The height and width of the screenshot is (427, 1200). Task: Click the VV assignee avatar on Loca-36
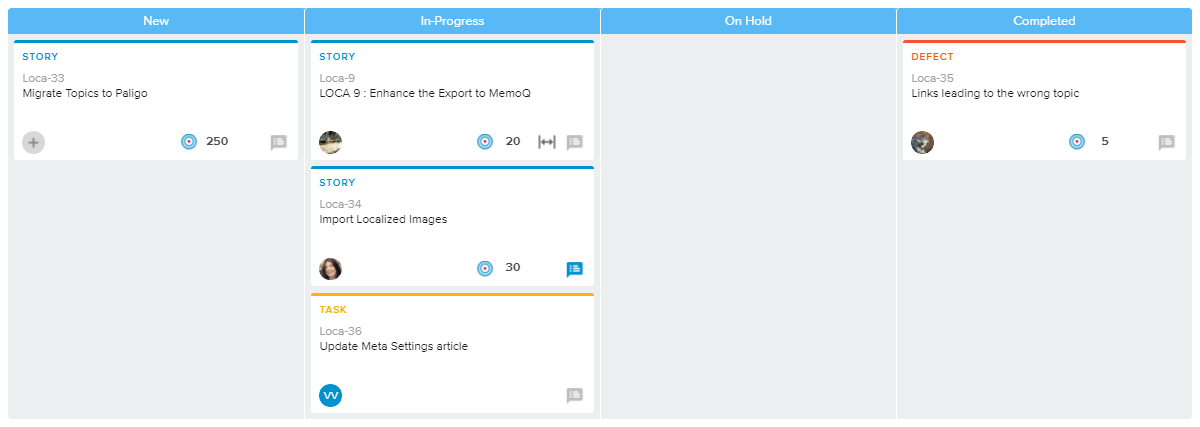pos(331,395)
